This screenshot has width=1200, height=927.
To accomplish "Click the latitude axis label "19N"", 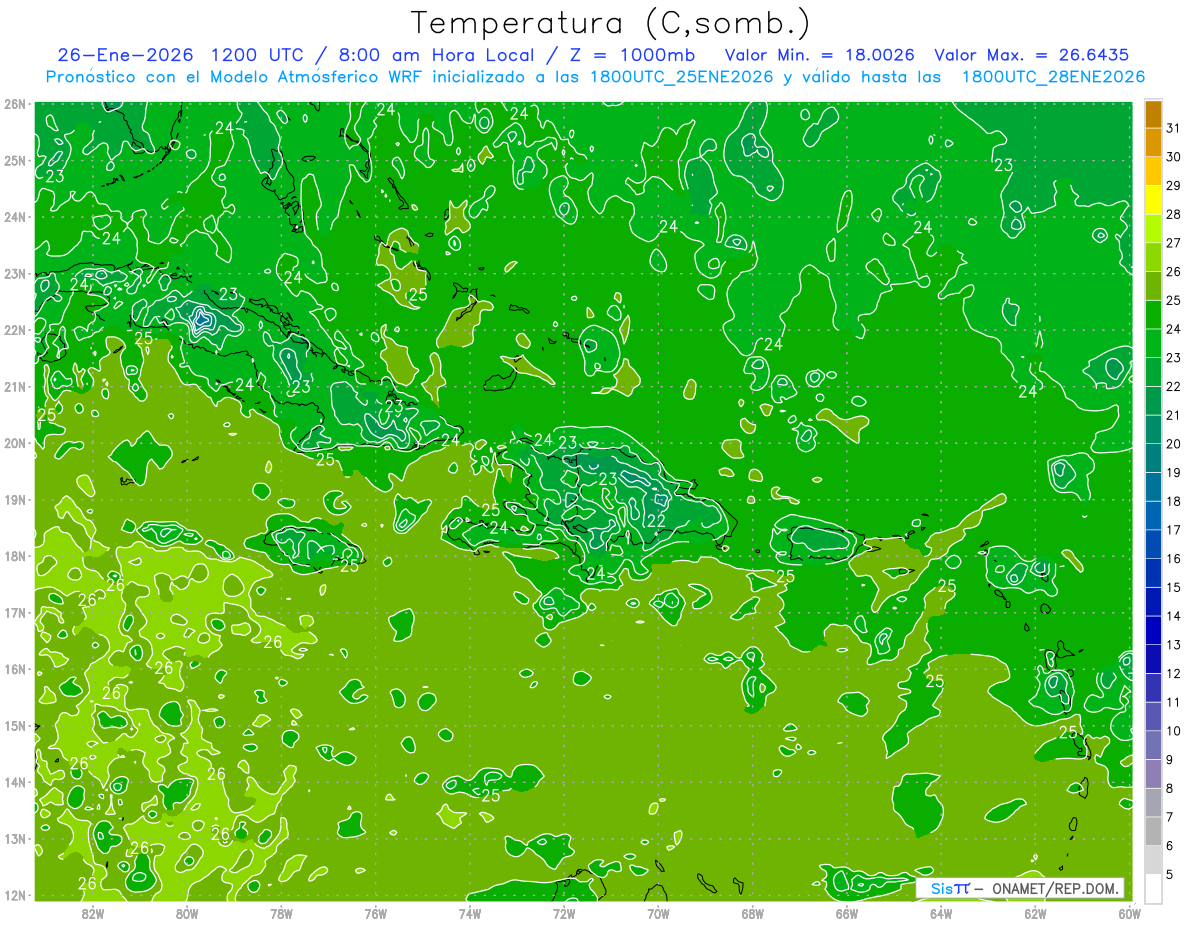I will pos(15,499).
